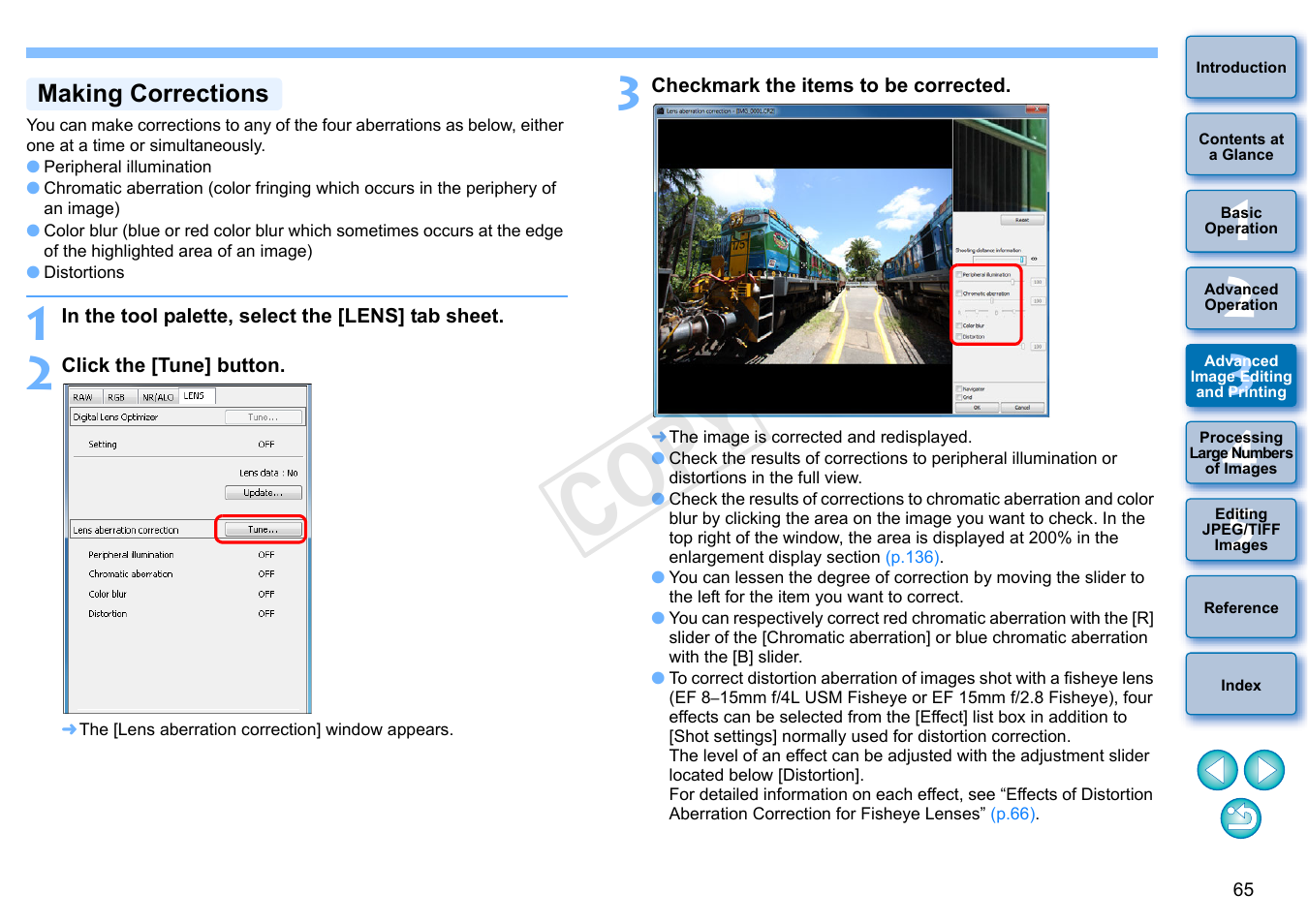Click the return-to-previous-view round icon
The height and width of the screenshot is (924, 1308).
point(1241,818)
